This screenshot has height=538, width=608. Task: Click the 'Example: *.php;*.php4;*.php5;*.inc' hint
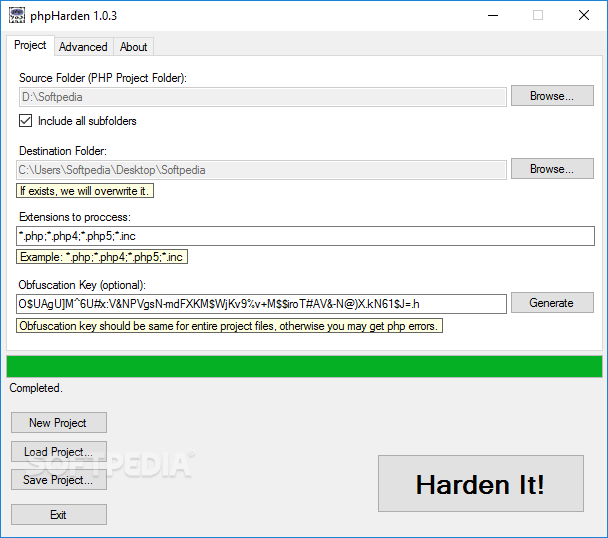coord(102,257)
